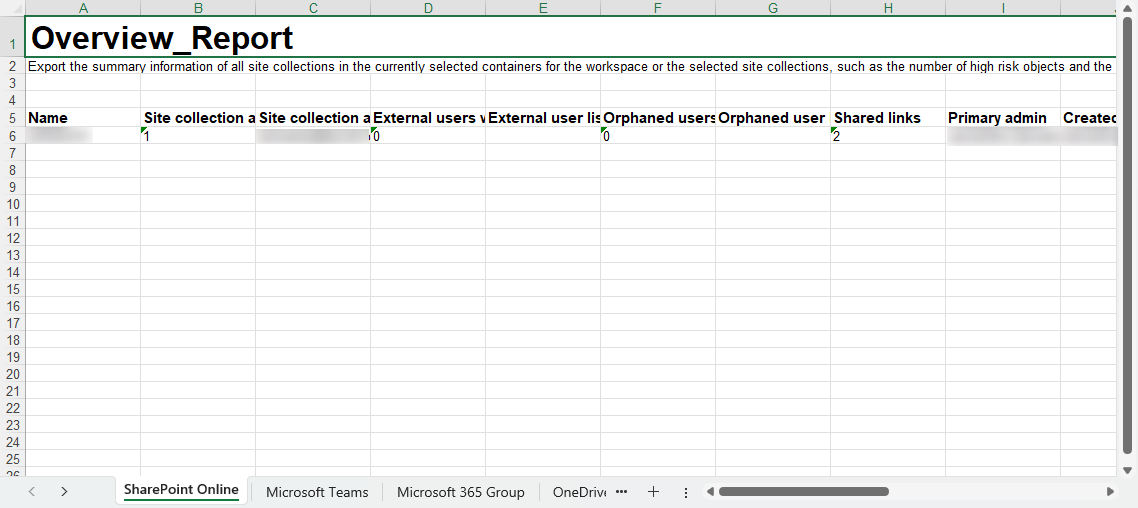This screenshot has height=508, width=1138.
Task: Open the SharePoint Online sheet tab
Action: click(x=181, y=491)
